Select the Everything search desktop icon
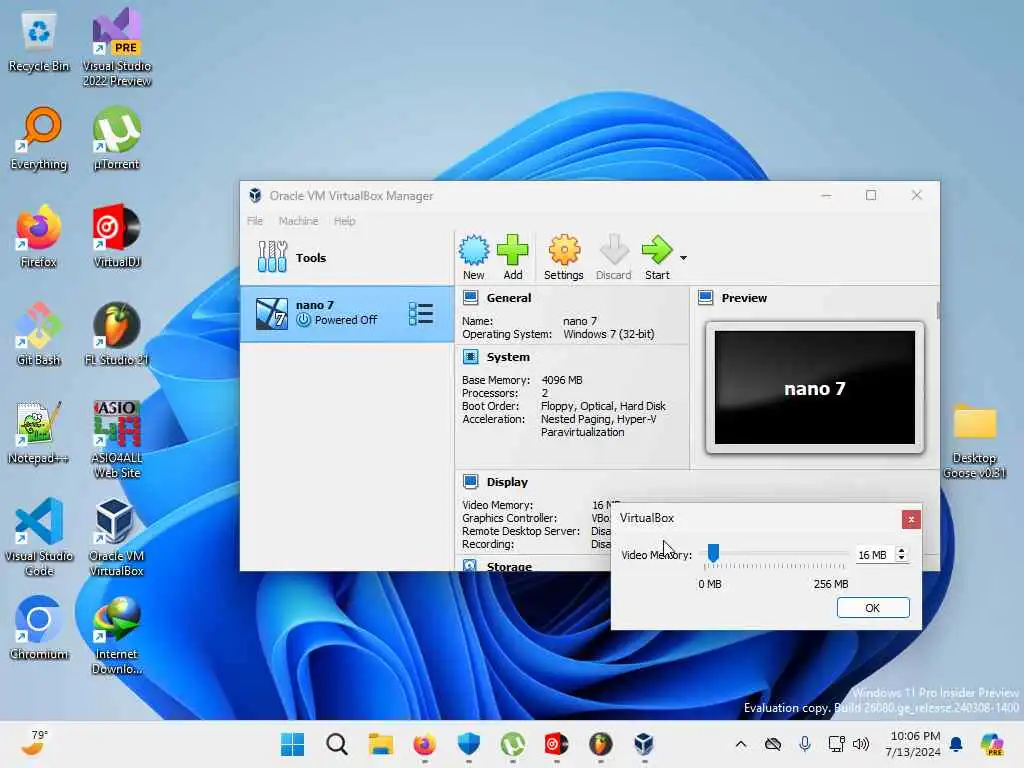 tap(39, 138)
